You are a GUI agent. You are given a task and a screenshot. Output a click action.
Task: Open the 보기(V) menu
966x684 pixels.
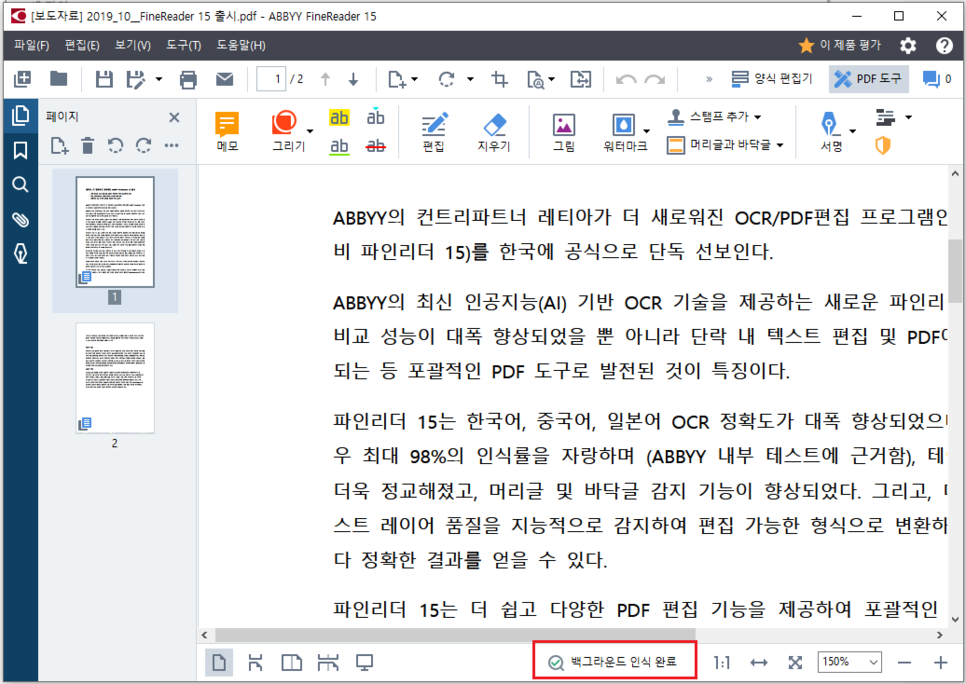[132, 45]
